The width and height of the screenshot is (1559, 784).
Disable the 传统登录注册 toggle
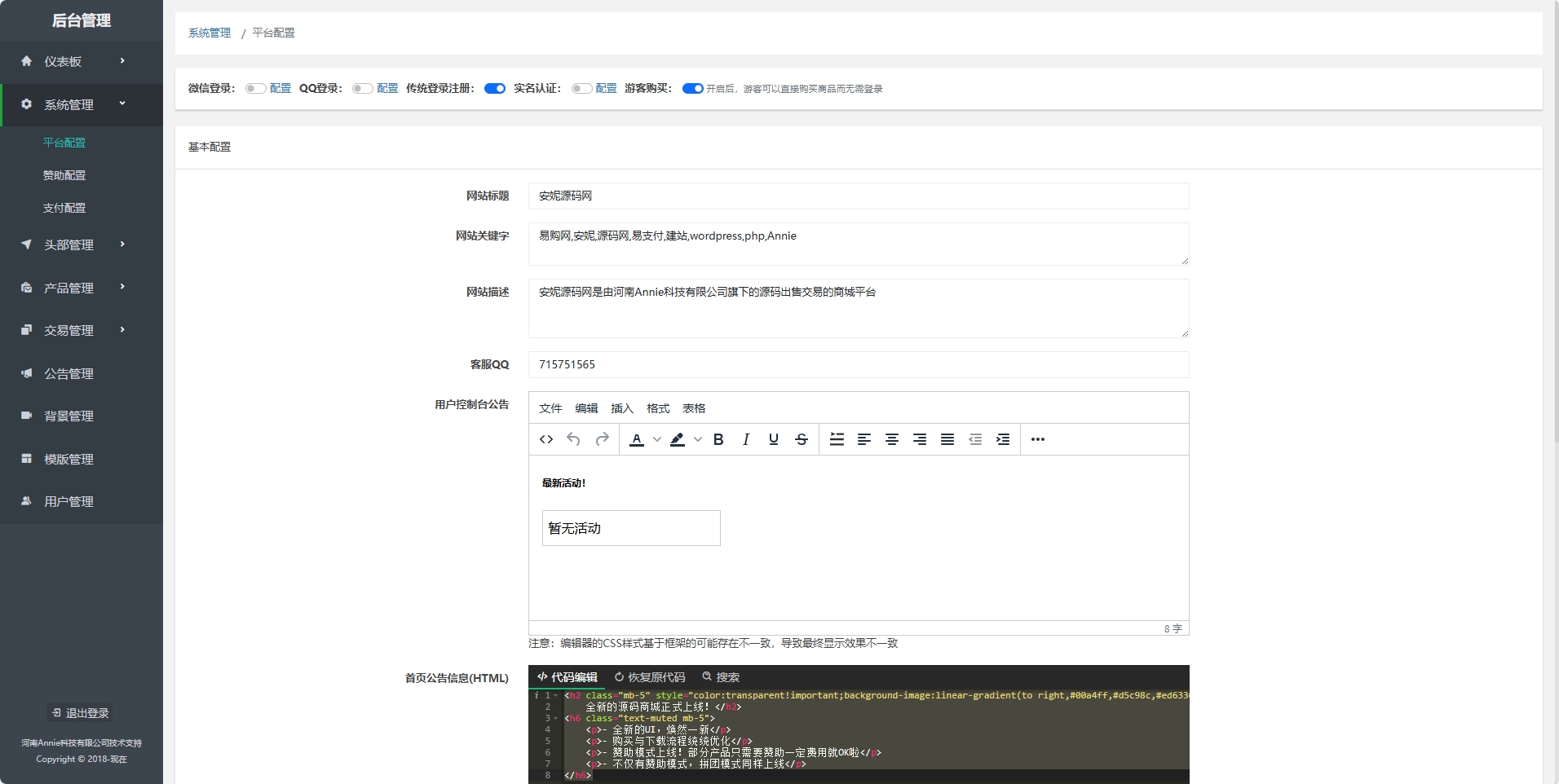tap(494, 89)
